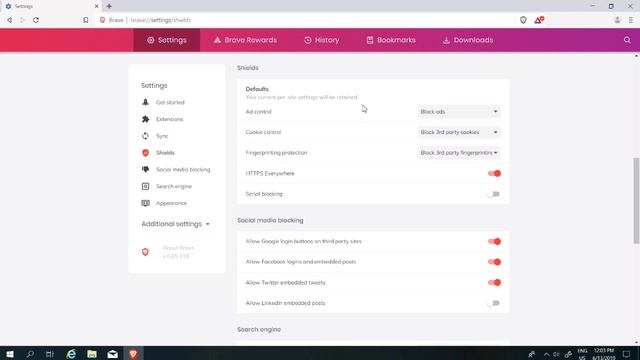
Task: Open Brave Shields icon in address bar
Action: click(523, 20)
